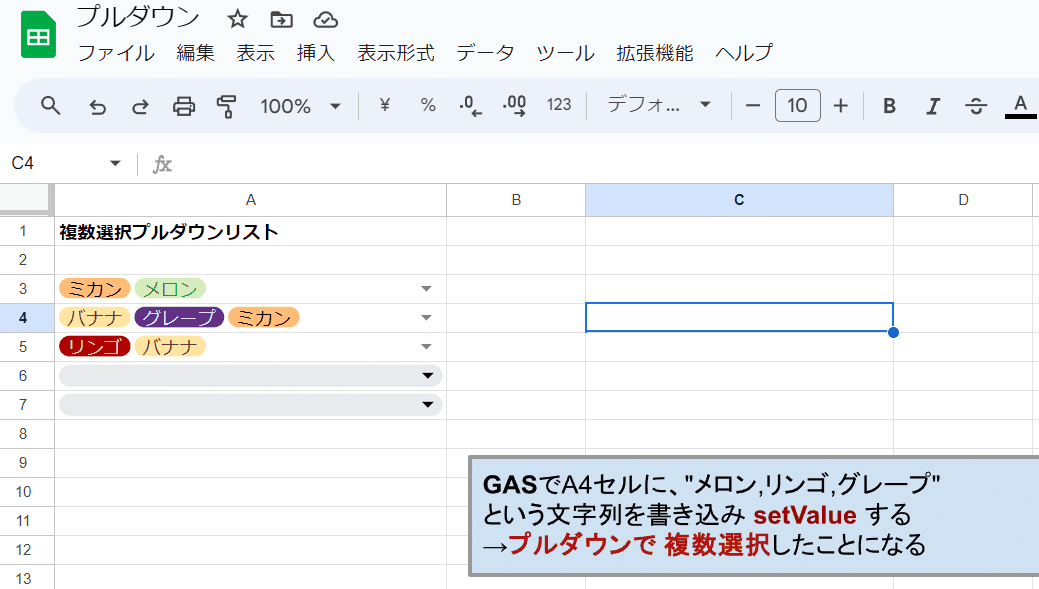This screenshot has height=589, width=1039.
Task: Click the リンゴ chip in row 5
Action: pos(94,347)
